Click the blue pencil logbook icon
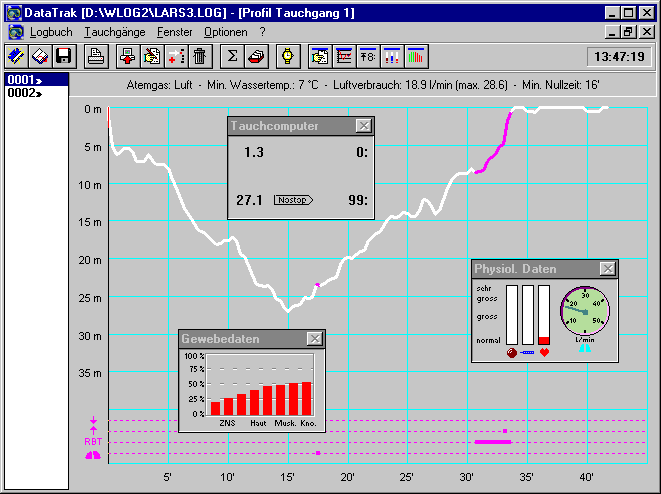This screenshot has width=661, height=494. coord(15,56)
